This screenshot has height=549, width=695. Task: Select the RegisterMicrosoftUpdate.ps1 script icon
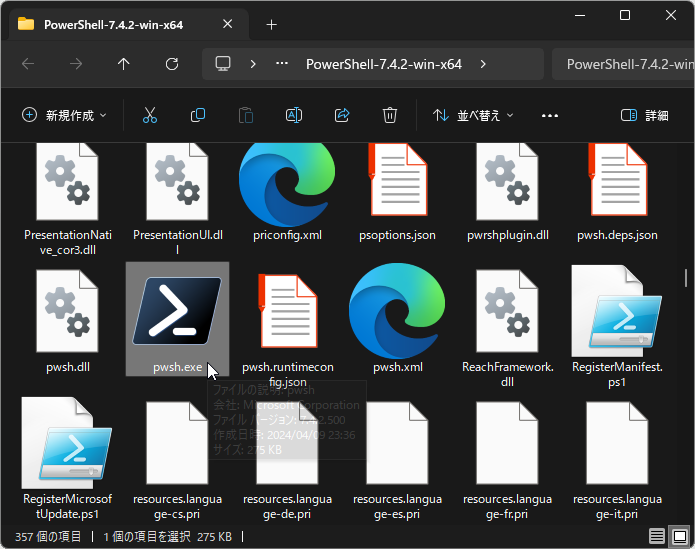67,443
